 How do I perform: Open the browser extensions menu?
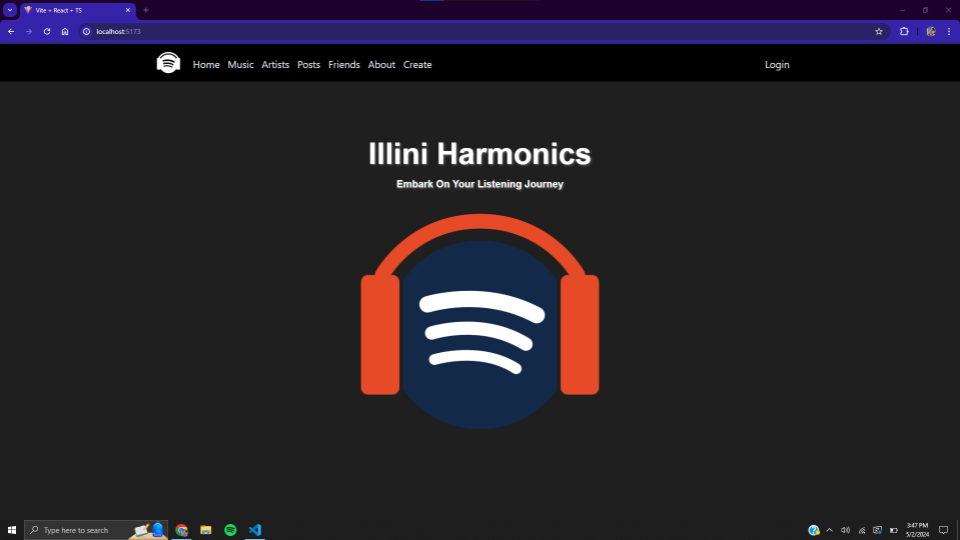pyautogui.click(x=904, y=31)
